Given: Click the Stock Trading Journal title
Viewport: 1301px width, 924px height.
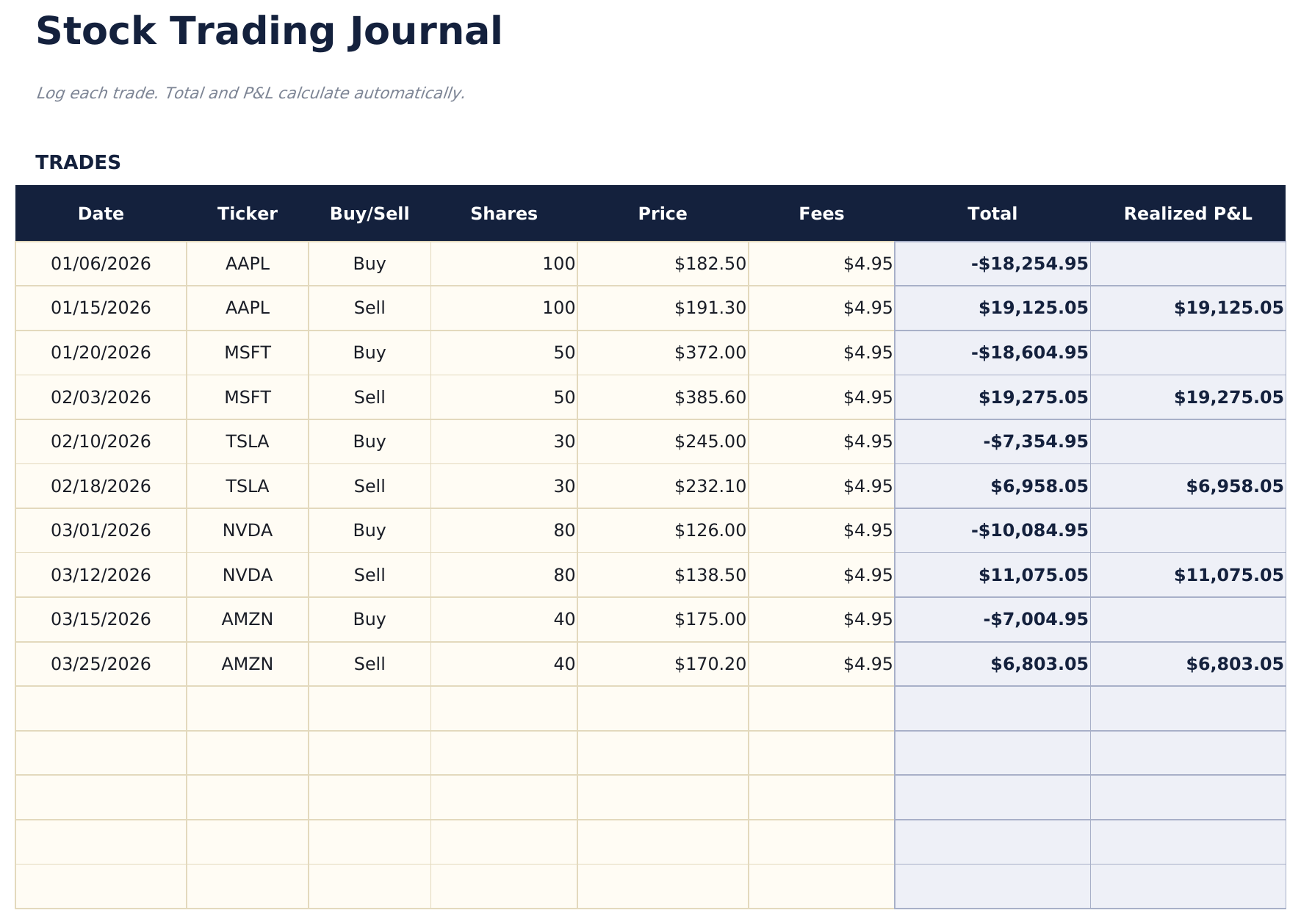Looking at the screenshot, I should [269, 32].
